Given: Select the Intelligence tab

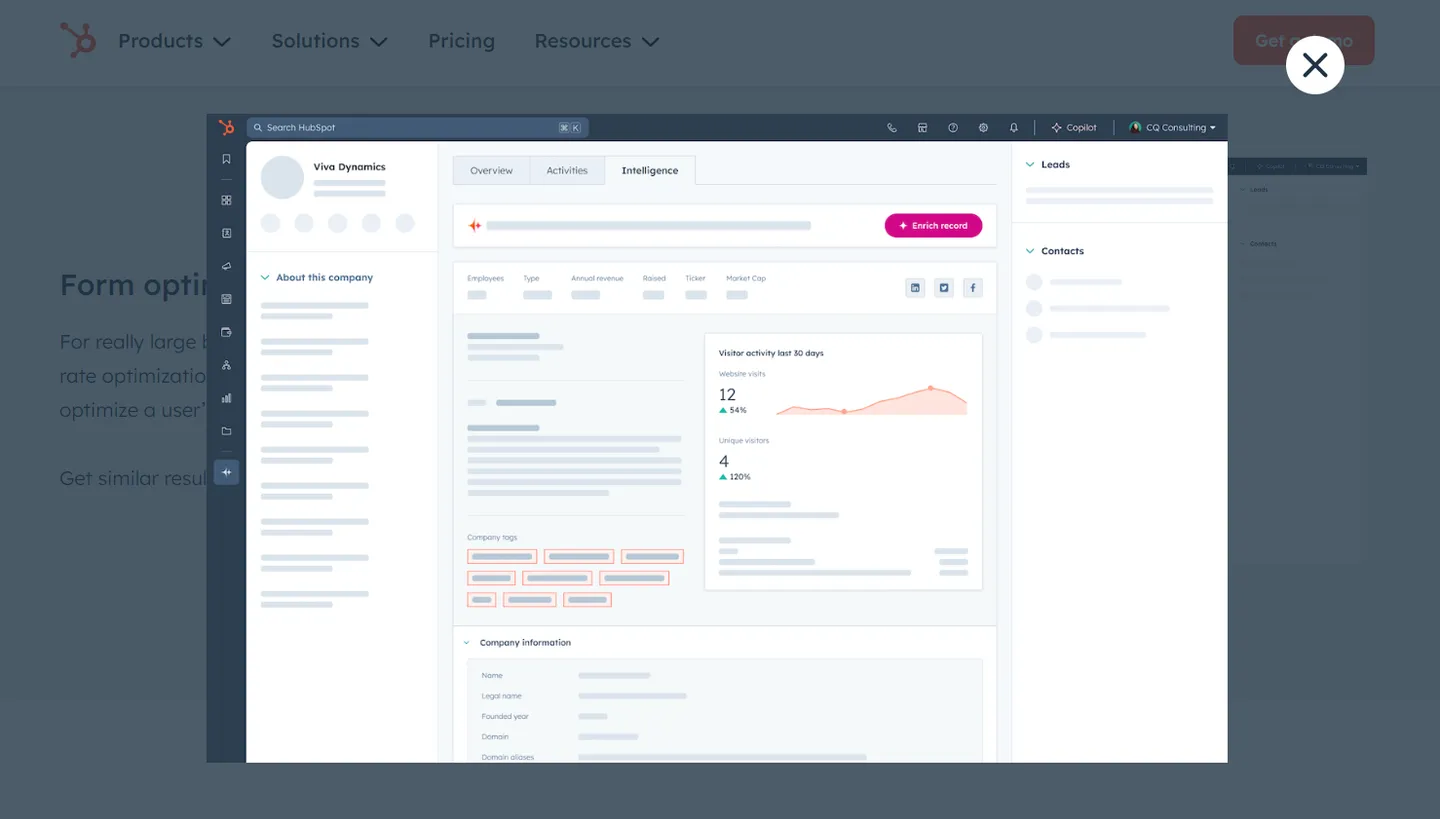Looking at the screenshot, I should pos(650,170).
